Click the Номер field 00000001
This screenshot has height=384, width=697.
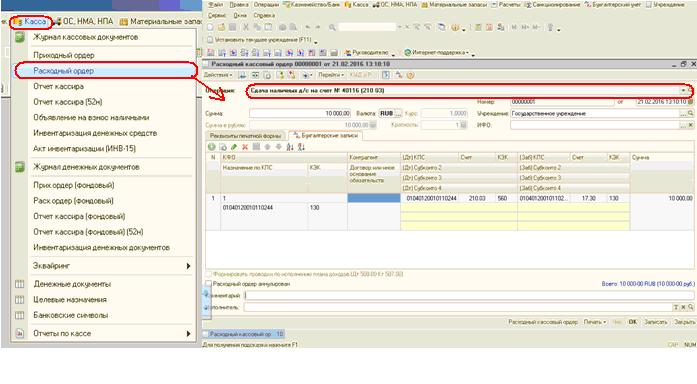[562, 102]
